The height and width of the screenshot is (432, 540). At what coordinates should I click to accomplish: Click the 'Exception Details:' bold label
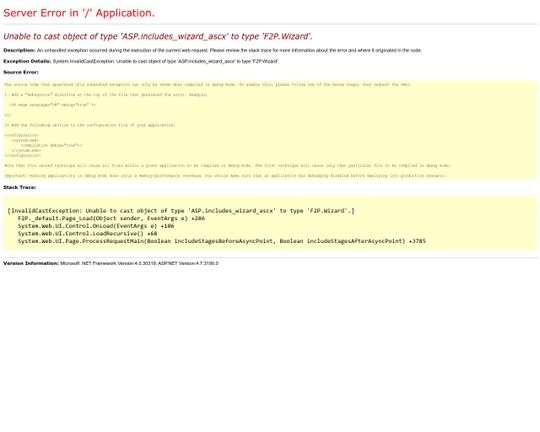[x=27, y=61]
